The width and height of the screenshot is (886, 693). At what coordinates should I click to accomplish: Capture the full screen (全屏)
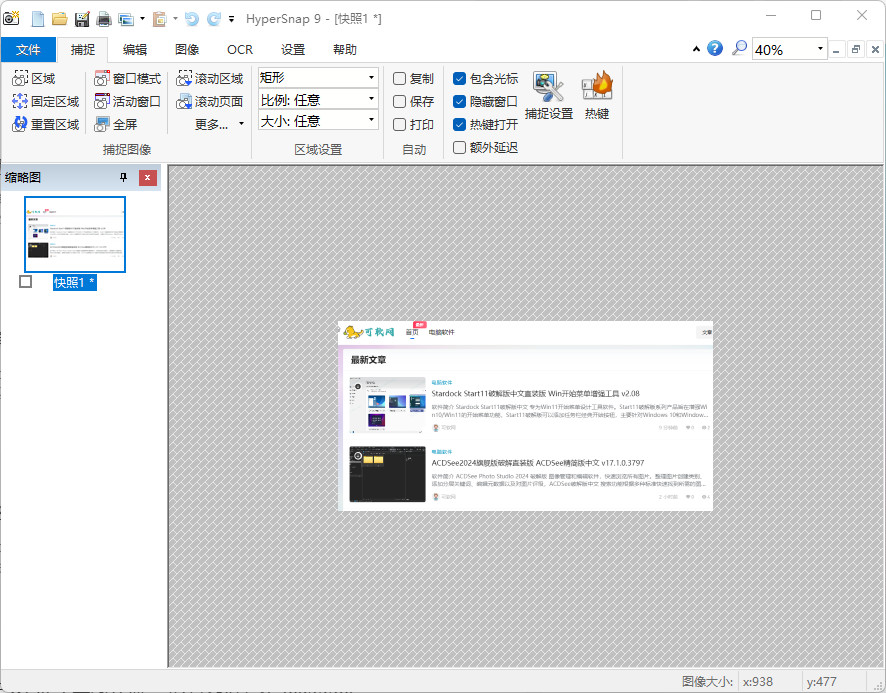click(115, 124)
